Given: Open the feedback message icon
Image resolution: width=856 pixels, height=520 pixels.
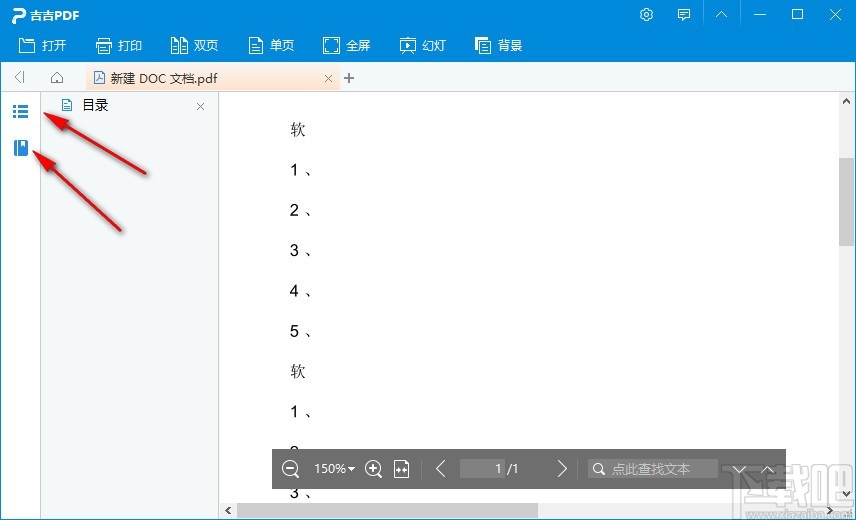Looking at the screenshot, I should pos(683,15).
